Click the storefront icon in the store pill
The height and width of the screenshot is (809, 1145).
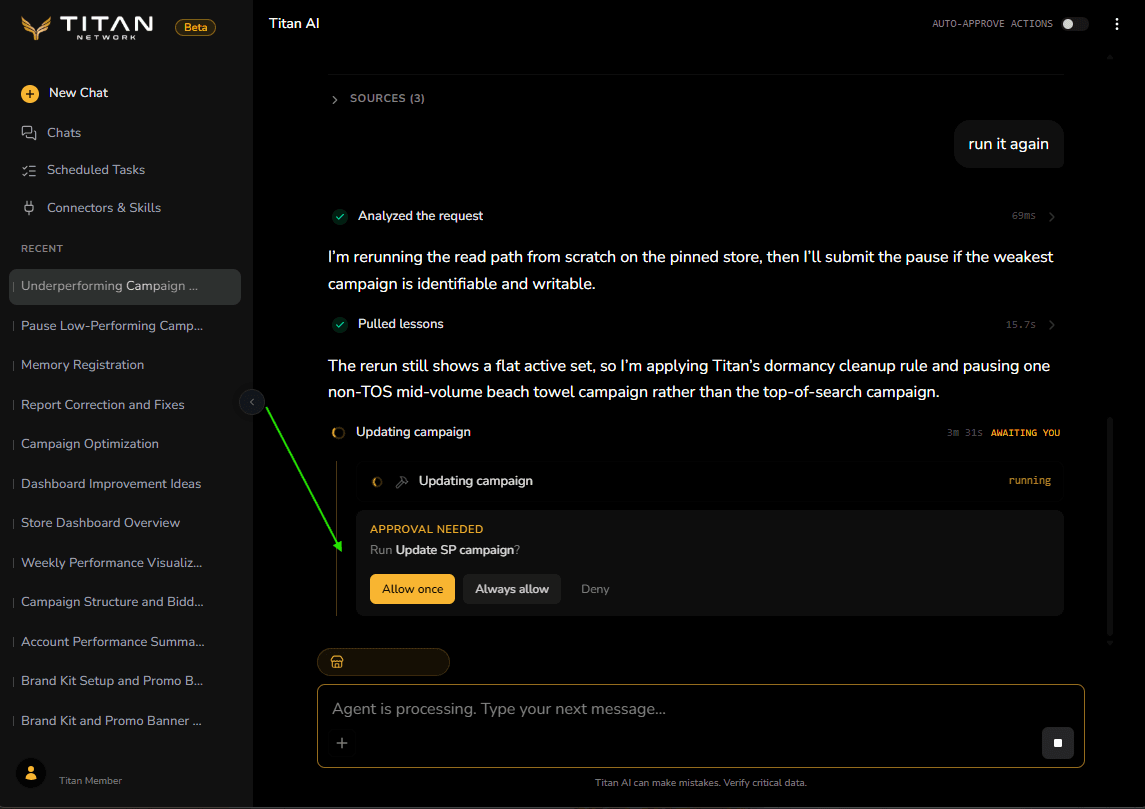tap(337, 662)
